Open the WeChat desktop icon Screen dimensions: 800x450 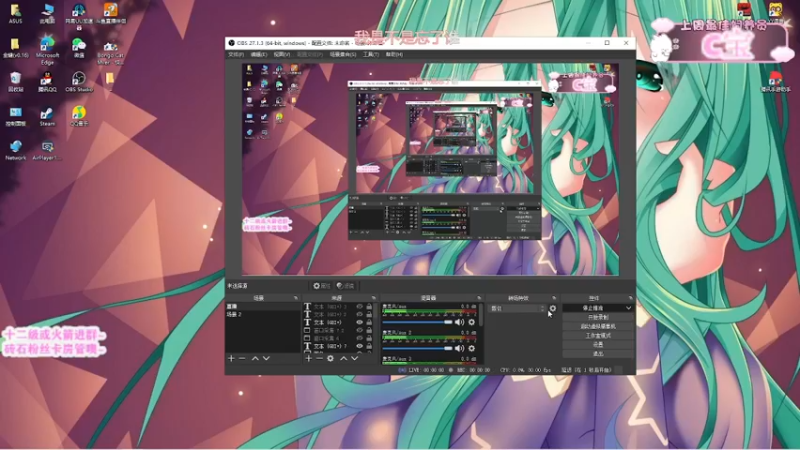[x=79, y=48]
